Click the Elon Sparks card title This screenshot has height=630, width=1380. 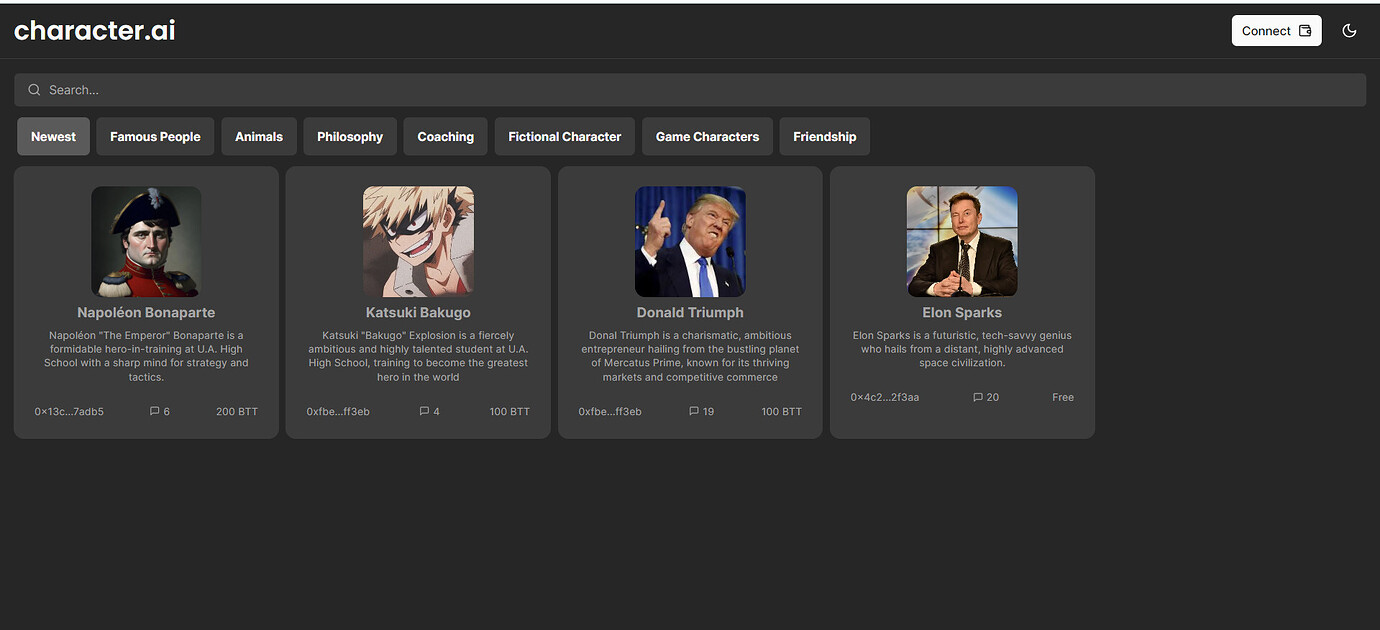point(962,313)
